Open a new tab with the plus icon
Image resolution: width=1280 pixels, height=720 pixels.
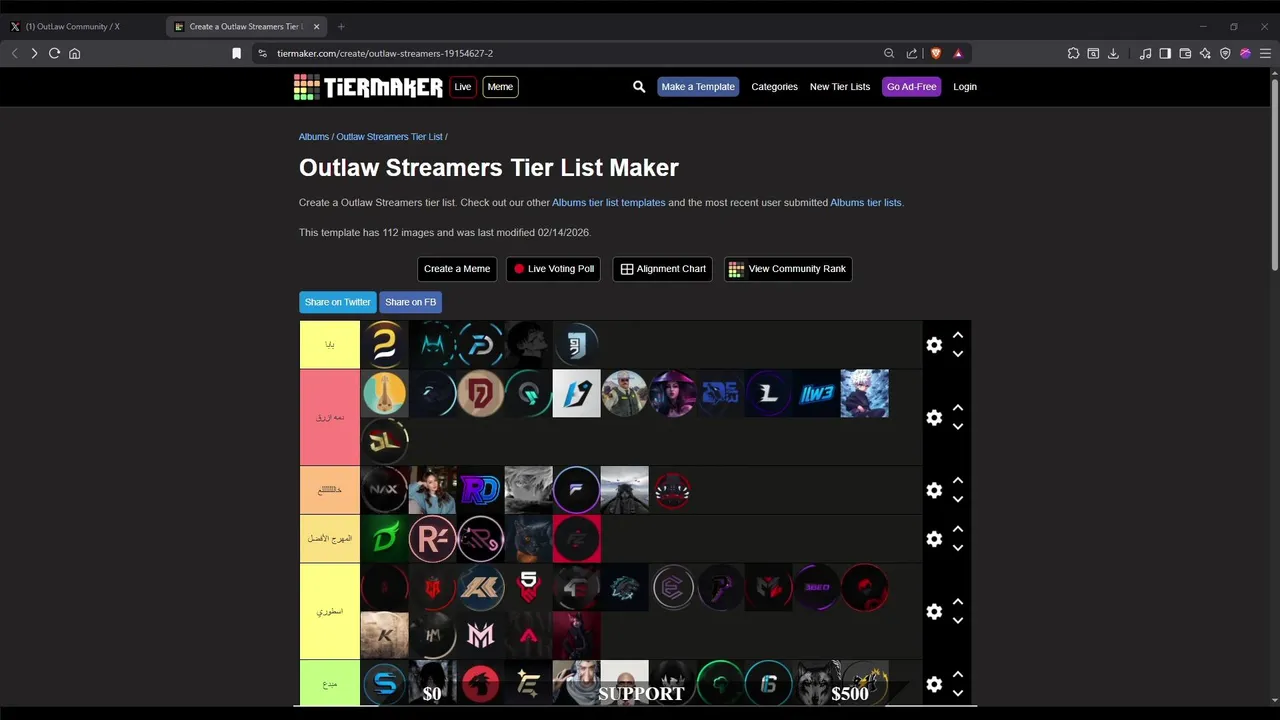click(341, 26)
